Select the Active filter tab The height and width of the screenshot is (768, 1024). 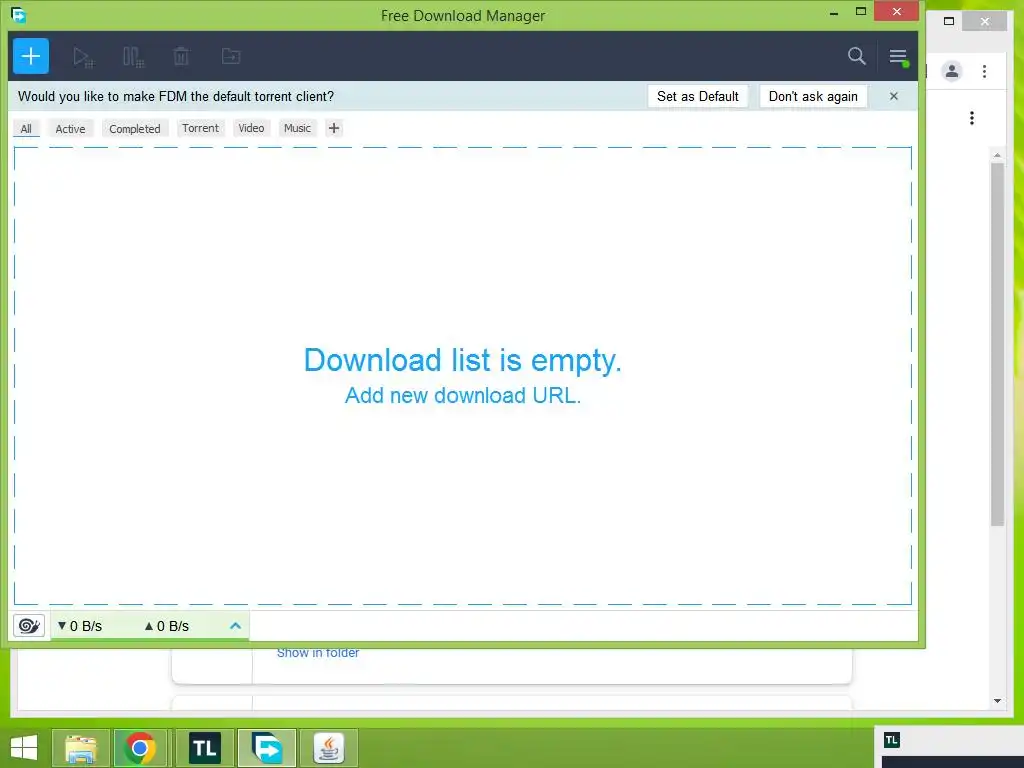click(71, 129)
